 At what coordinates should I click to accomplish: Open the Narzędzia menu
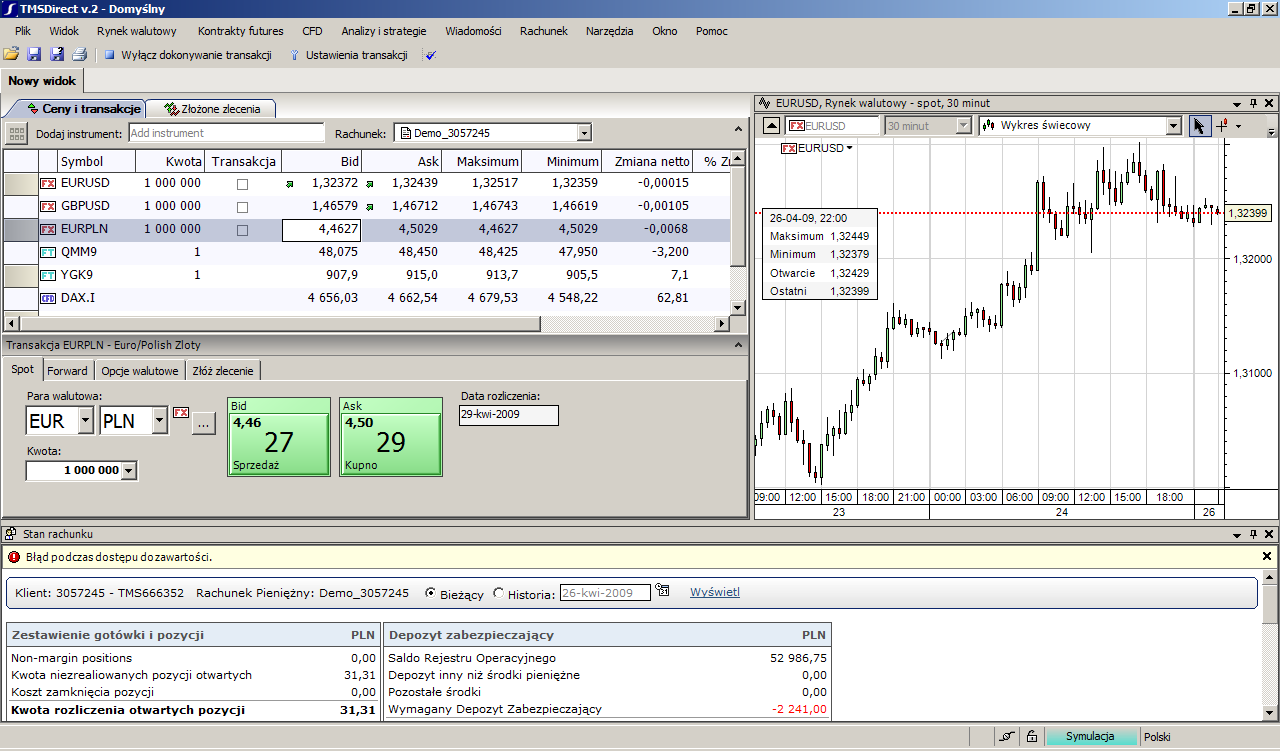coord(610,31)
